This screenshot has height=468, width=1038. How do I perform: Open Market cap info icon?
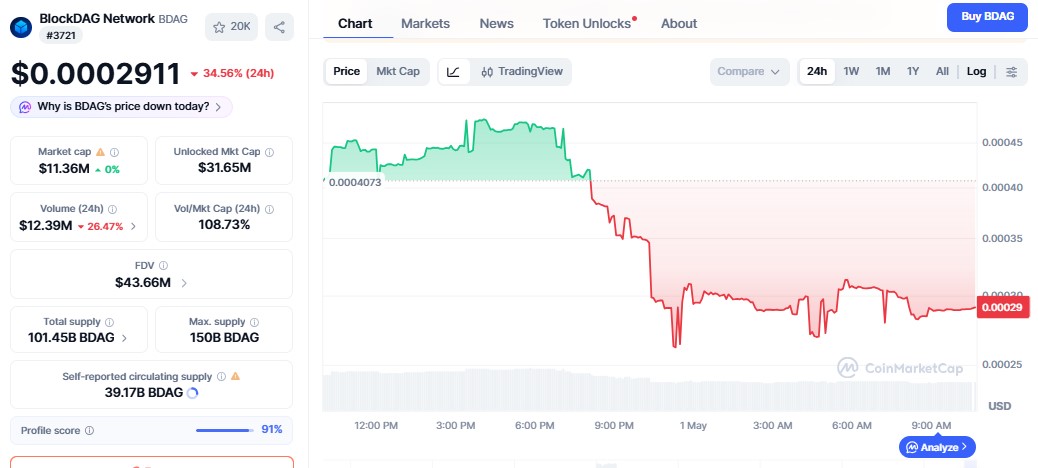pyautogui.click(x=115, y=152)
